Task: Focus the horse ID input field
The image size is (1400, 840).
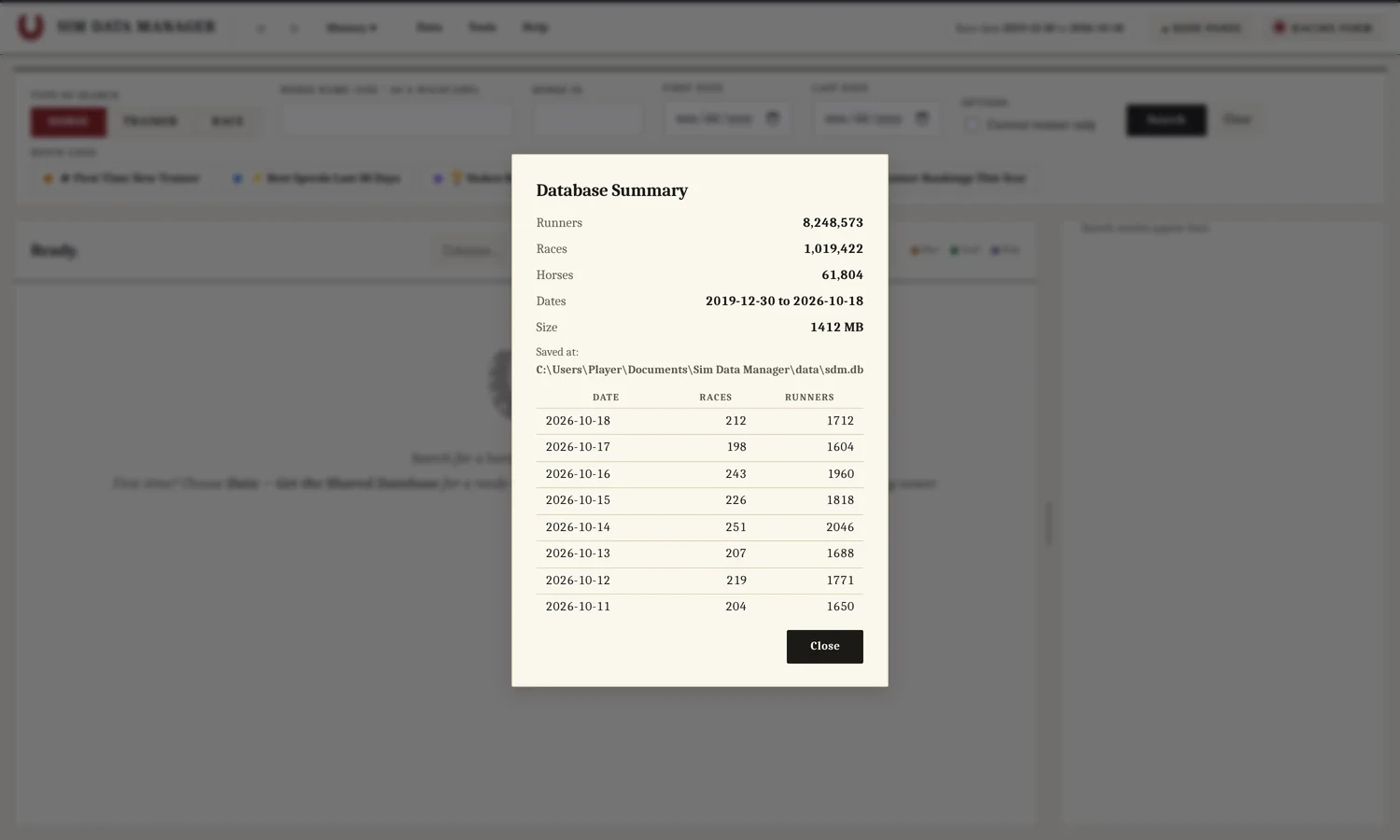Action: pyautogui.click(x=587, y=119)
